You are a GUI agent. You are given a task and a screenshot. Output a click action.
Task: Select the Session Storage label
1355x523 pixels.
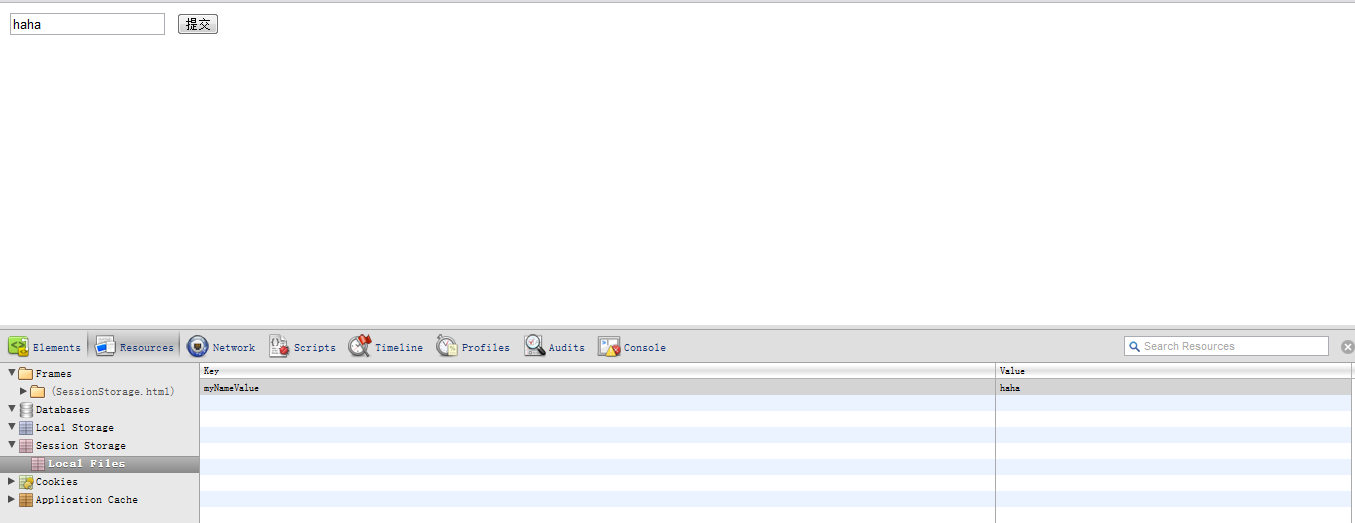[x=81, y=446]
